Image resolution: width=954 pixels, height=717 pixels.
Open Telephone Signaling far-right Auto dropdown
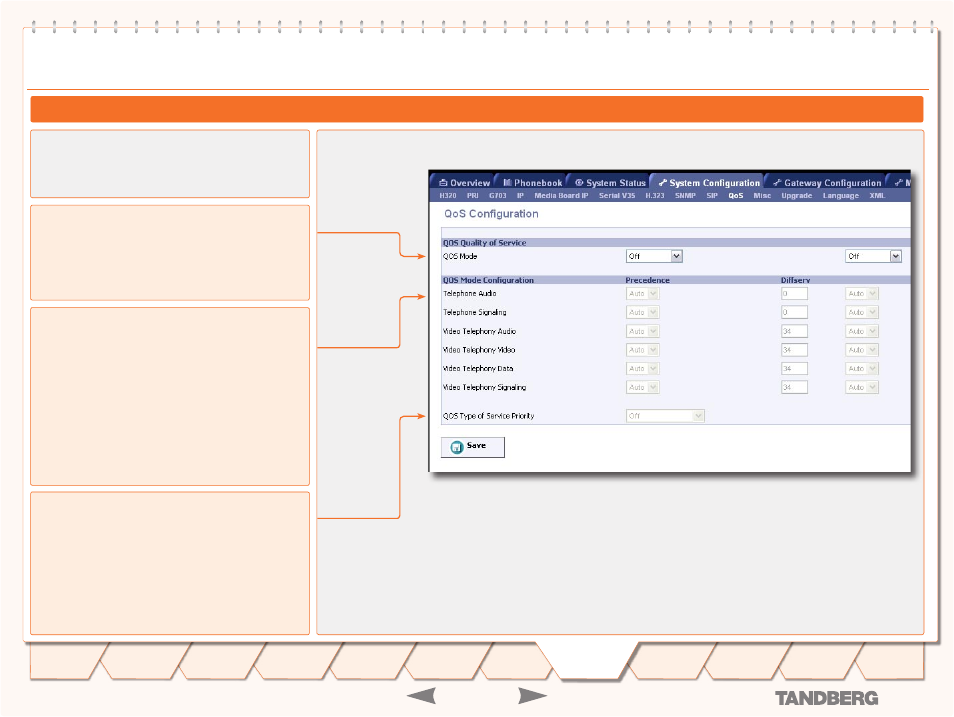[862, 312]
